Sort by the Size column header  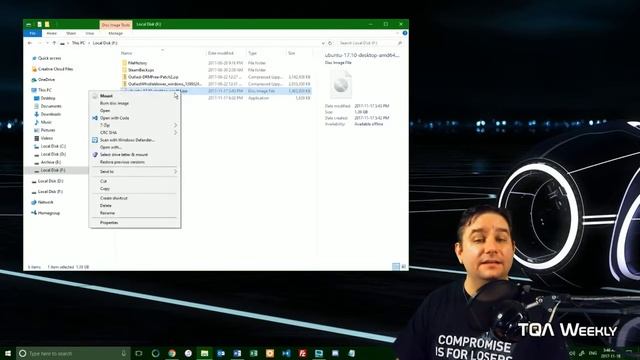click(x=291, y=53)
